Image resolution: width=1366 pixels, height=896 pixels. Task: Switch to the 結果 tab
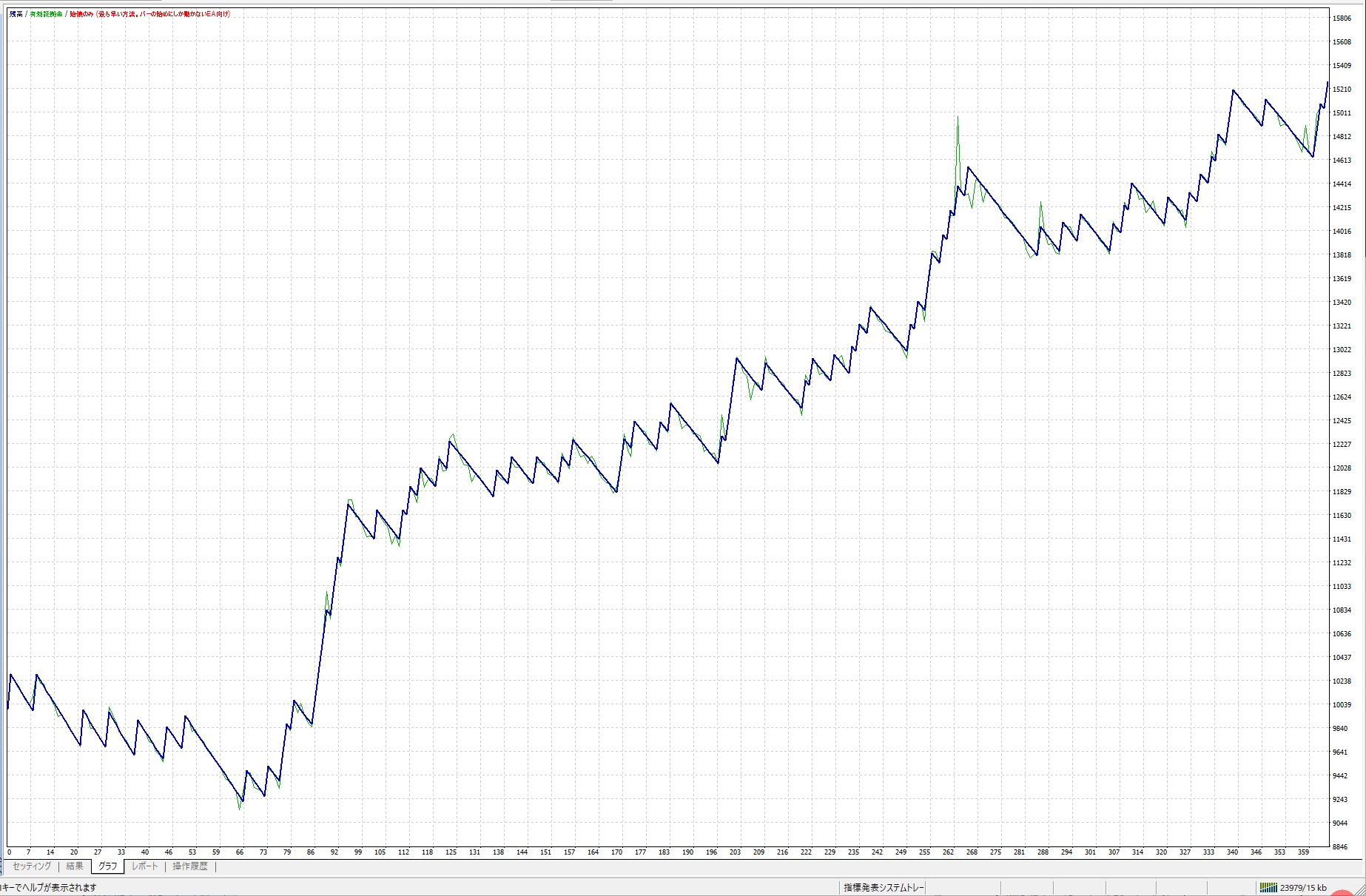coord(75,866)
